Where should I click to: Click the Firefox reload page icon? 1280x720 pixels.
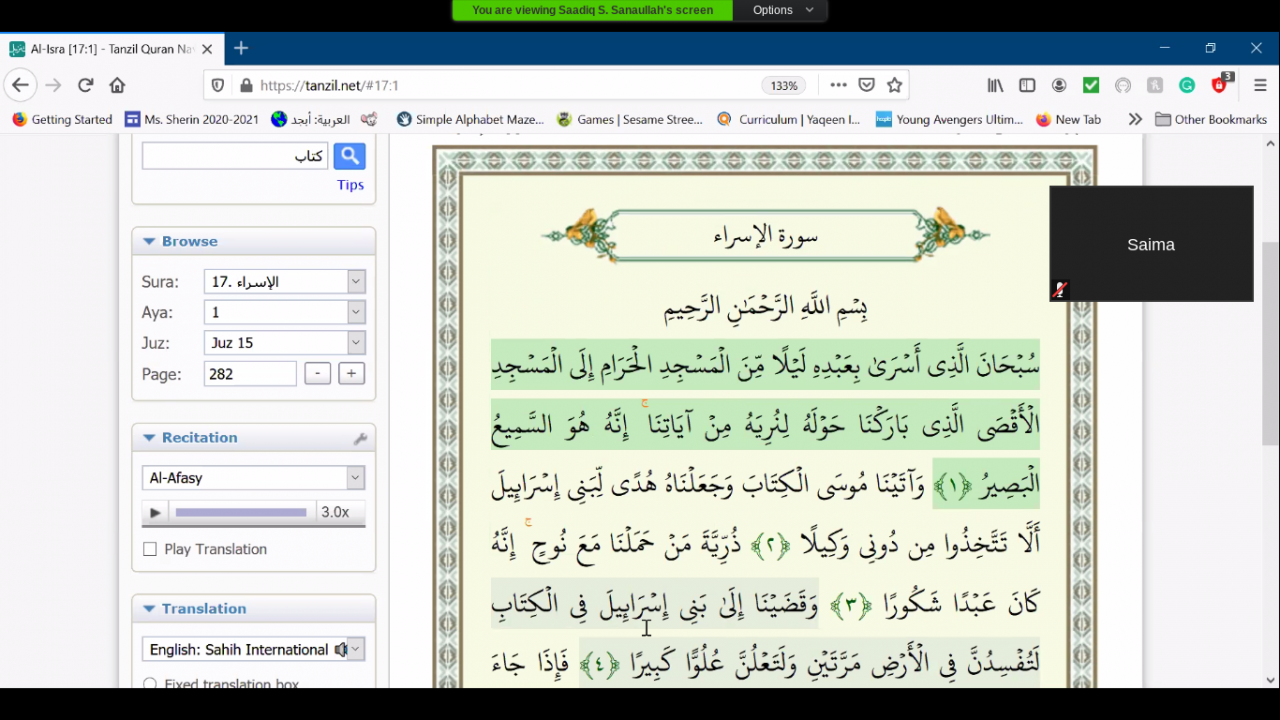click(x=86, y=86)
